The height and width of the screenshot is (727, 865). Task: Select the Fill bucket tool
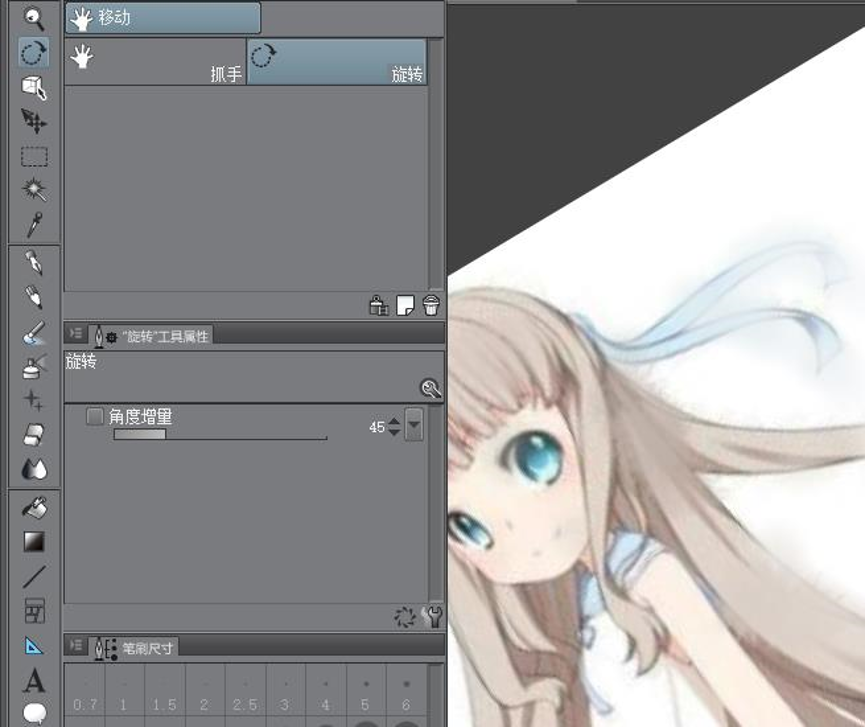pyautogui.click(x=34, y=508)
